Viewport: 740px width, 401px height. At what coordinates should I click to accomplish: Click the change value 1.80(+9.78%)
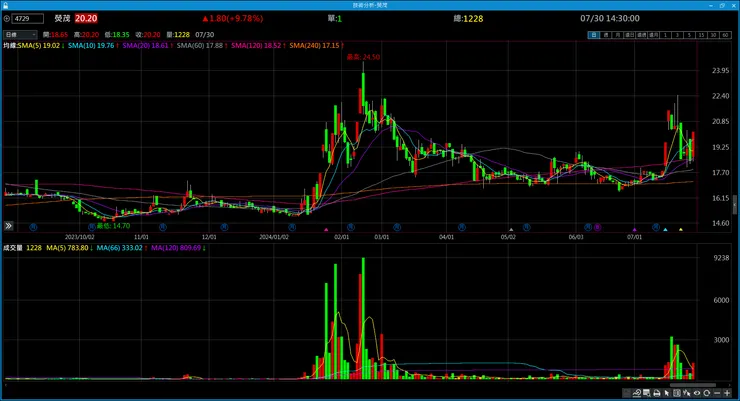pyautogui.click(x=233, y=18)
